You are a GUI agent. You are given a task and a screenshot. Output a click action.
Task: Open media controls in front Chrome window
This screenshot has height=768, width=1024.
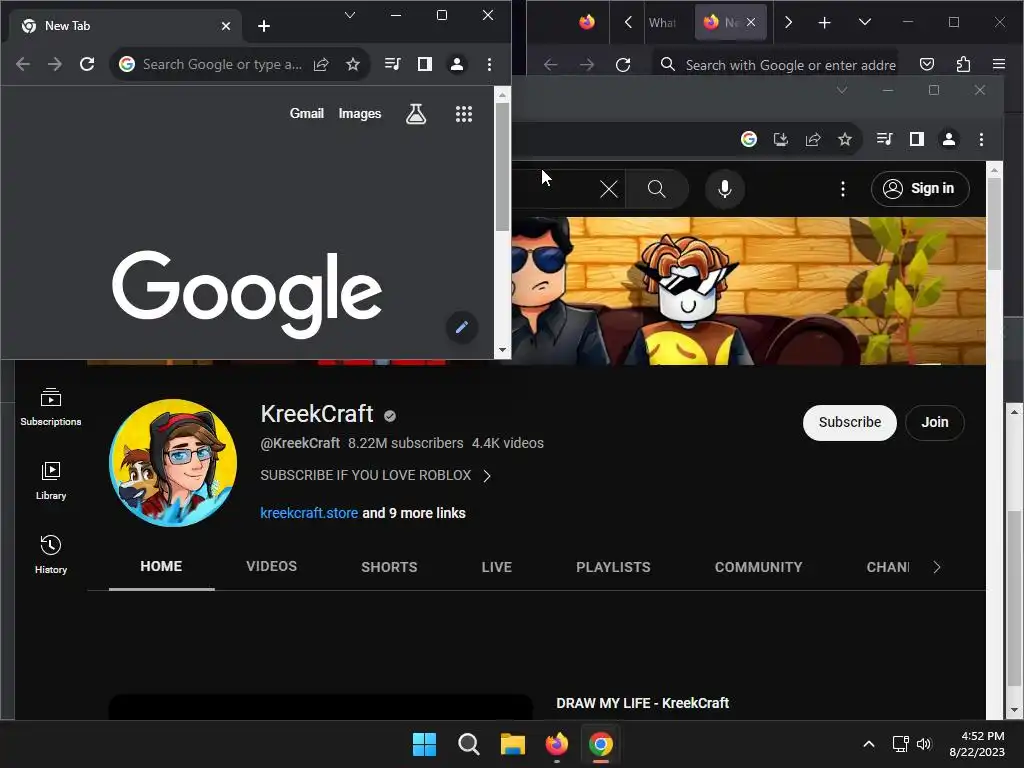pos(392,64)
